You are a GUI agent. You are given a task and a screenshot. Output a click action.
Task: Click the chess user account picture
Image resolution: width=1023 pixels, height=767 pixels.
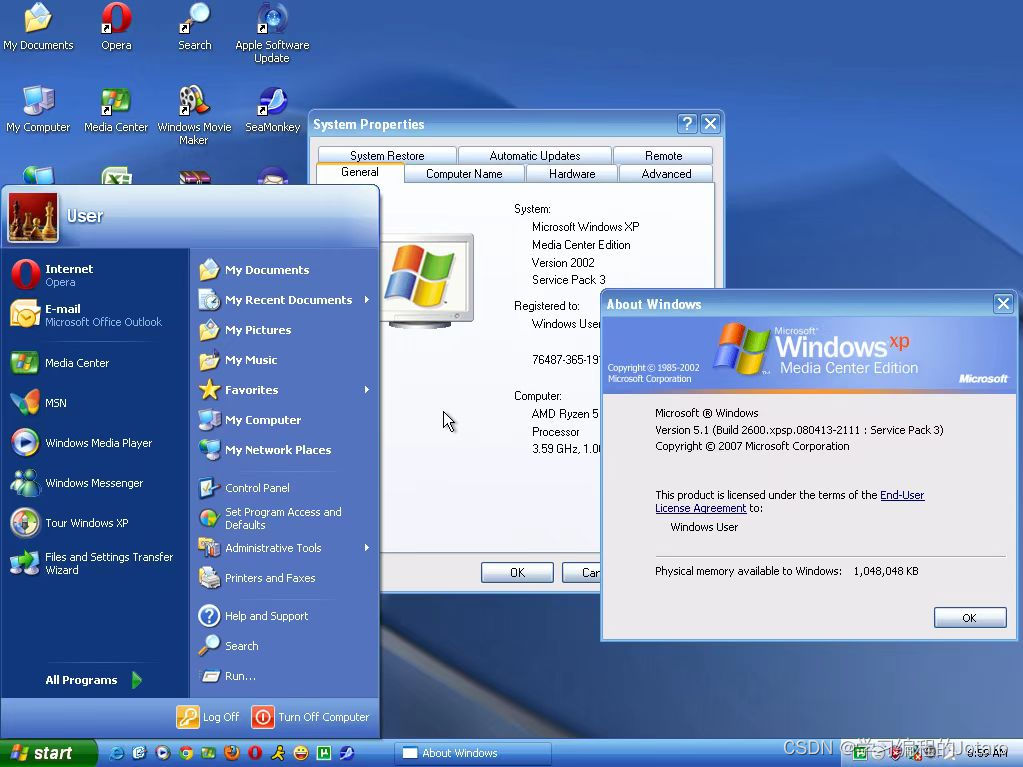(x=33, y=217)
